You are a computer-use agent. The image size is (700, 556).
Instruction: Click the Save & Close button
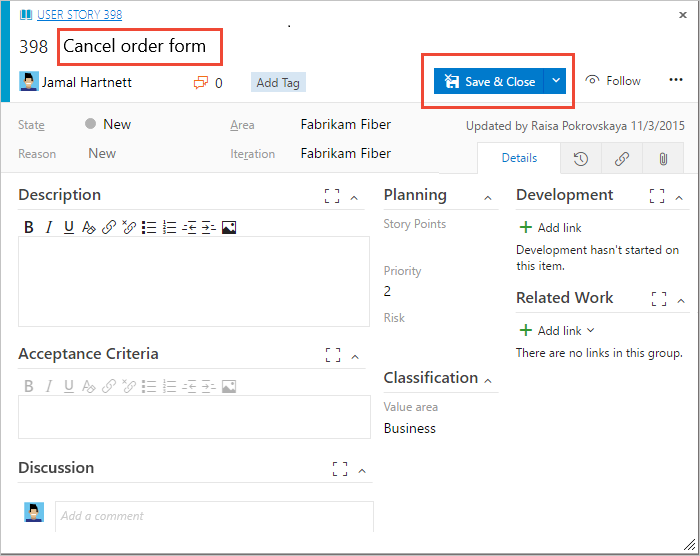pyautogui.click(x=490, y=81)
